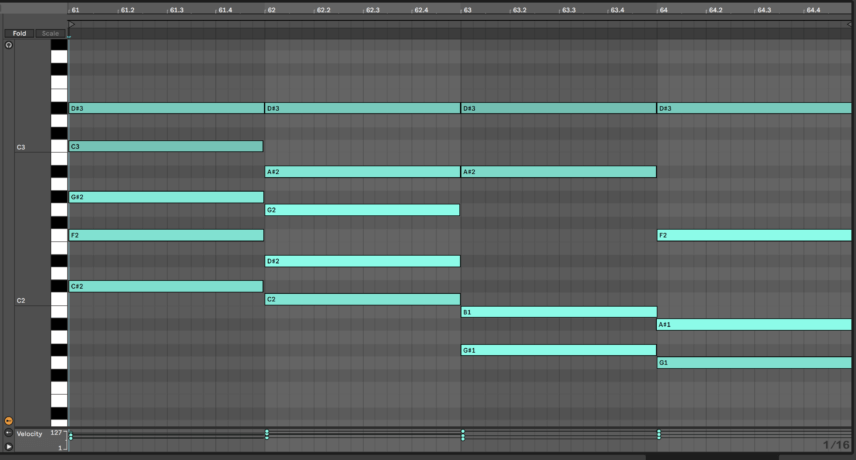
Task: Click the 1/16 grid size label
Action: coord(836,445)
